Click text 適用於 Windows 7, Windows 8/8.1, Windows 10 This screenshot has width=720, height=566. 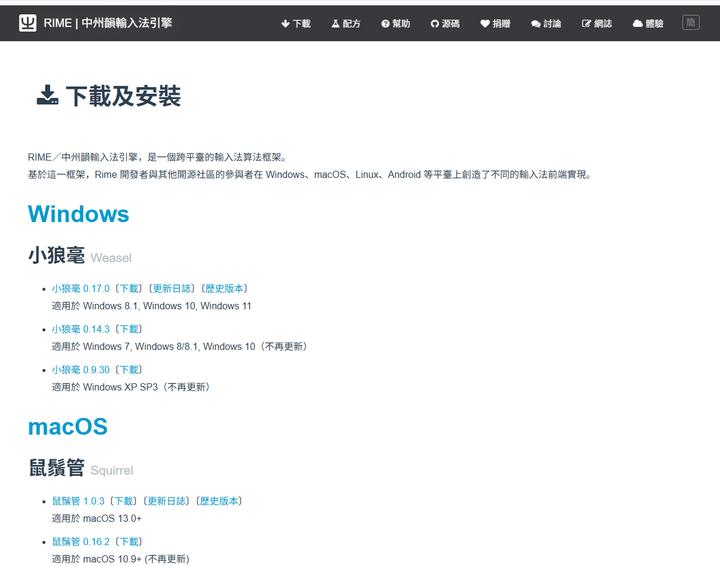pyautogui.click(x=153, y=346)
